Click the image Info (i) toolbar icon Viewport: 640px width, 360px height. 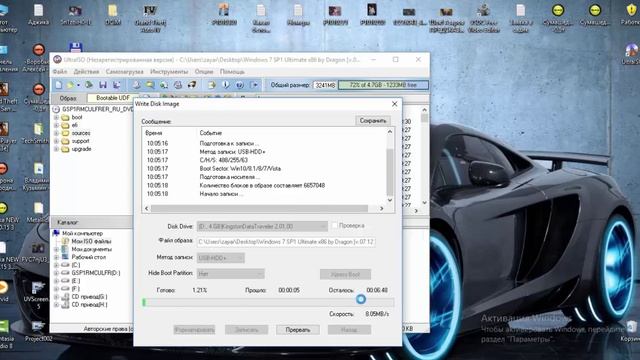click(226, 85)
